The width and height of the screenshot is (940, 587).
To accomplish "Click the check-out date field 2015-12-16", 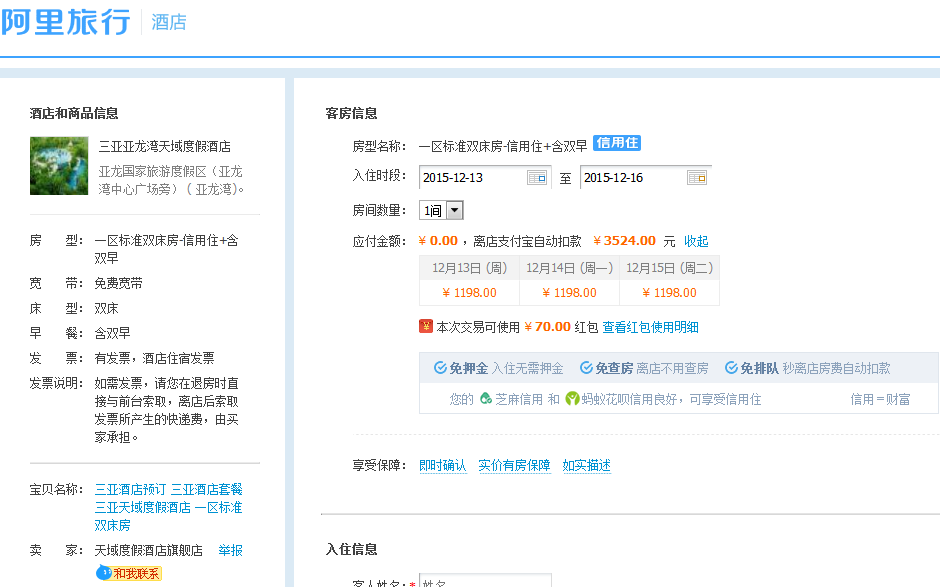I will 630,178.
